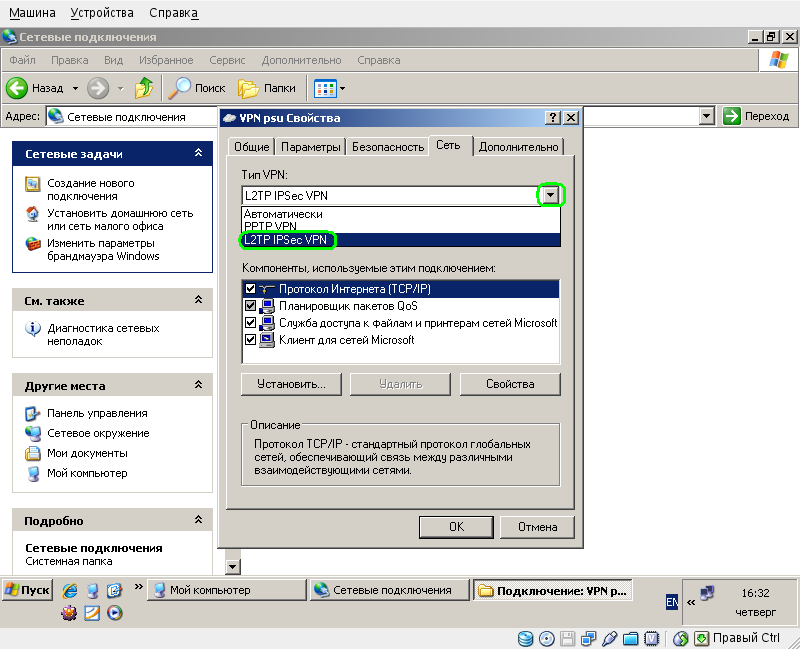Toggle Служба доступа к файлам checkbox
The image size is (800, 649).
point(250,322)
